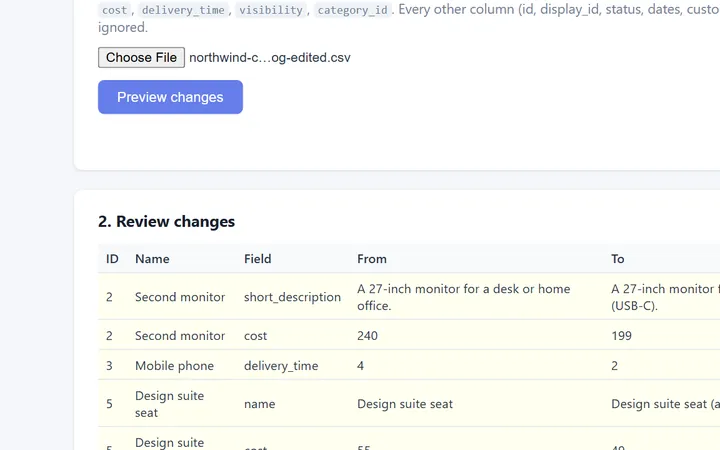
Task: Click the Mobile phone name cell
Action: click(174, 366)
